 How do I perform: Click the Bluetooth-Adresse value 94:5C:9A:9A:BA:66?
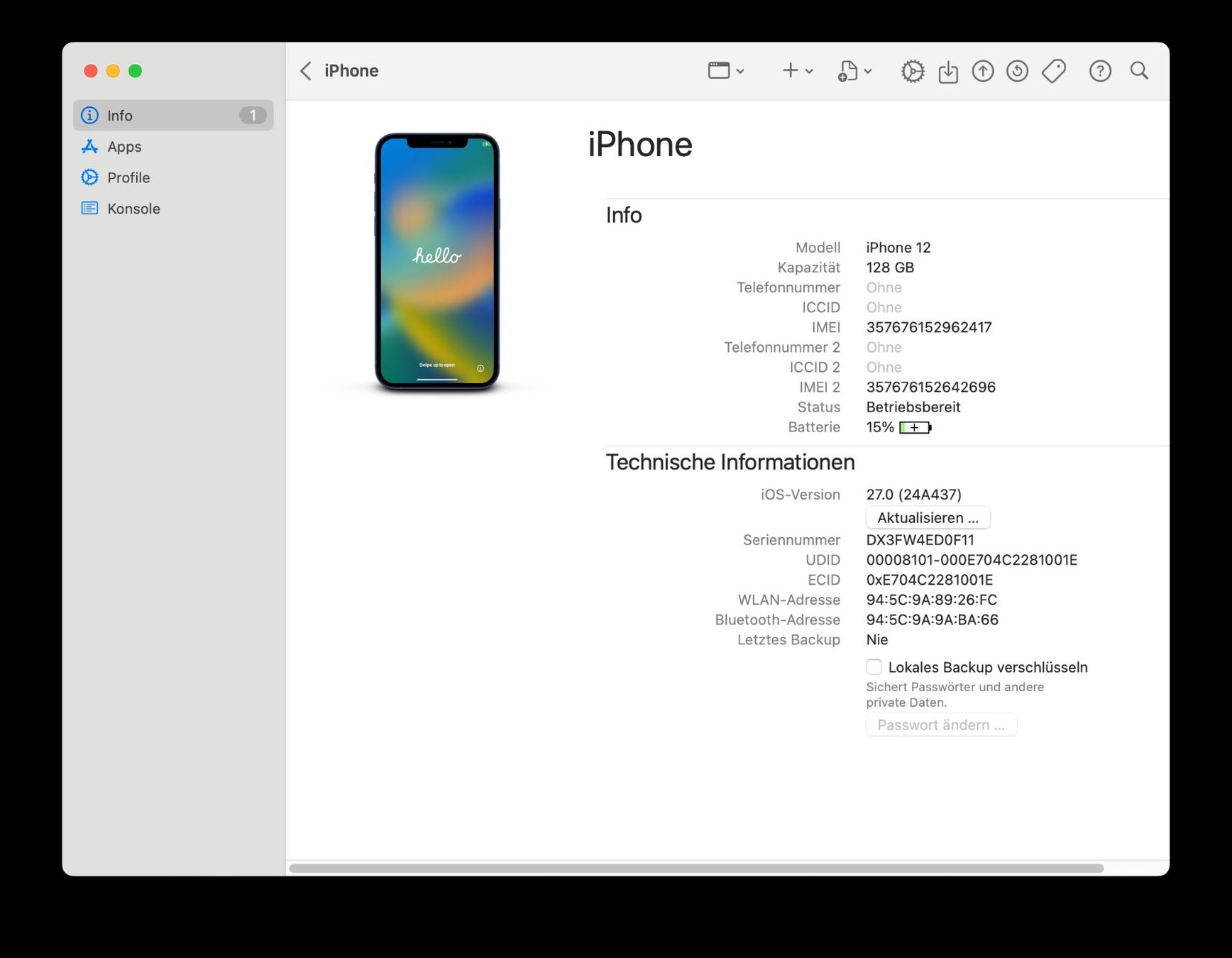pyautogui.click(x=933, y=620)
